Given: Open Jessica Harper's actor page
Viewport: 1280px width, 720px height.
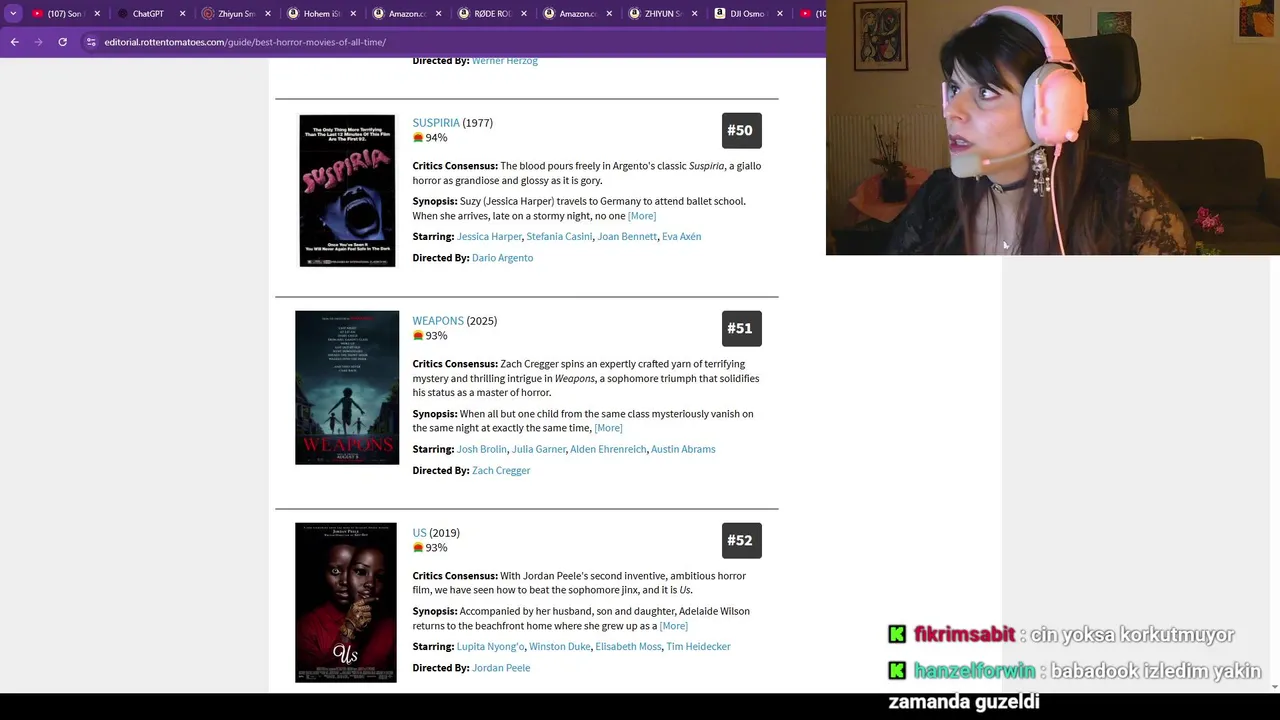Looking at the screenshot, I should (489, 237).
